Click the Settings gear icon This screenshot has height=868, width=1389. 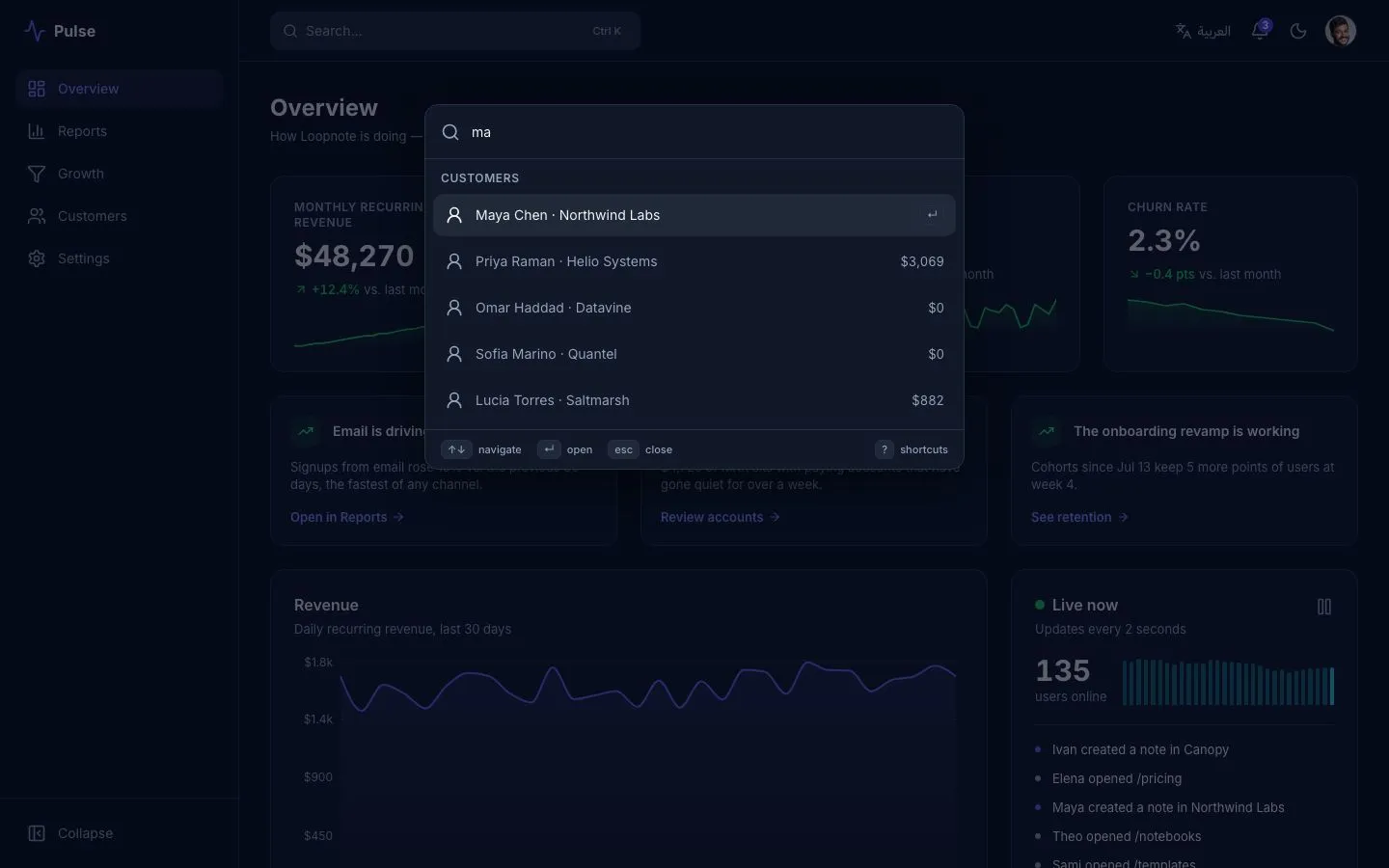pos(37,258)
